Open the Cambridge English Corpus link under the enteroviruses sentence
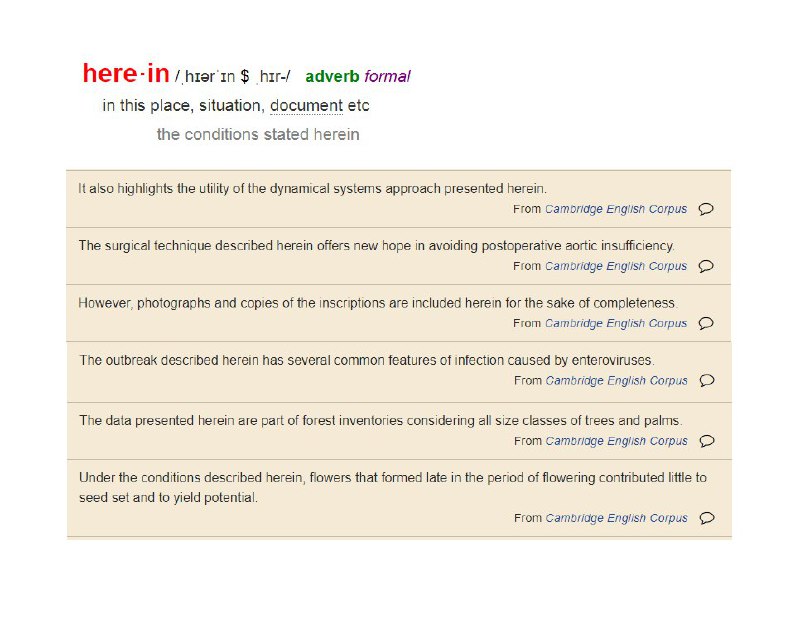This screenshot has width=800, height=619. pos(616,380)
